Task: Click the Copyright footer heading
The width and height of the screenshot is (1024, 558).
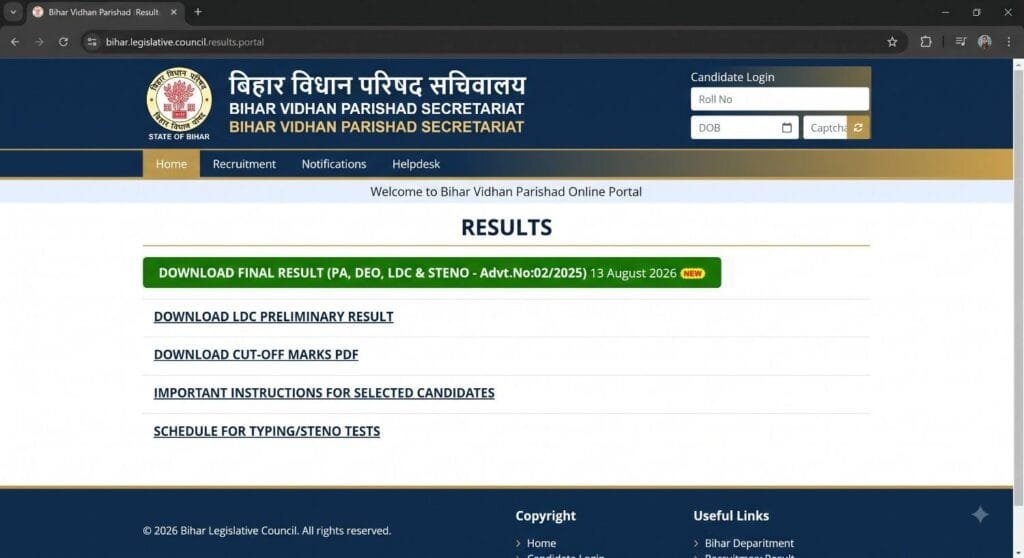Action: [545, 516]
